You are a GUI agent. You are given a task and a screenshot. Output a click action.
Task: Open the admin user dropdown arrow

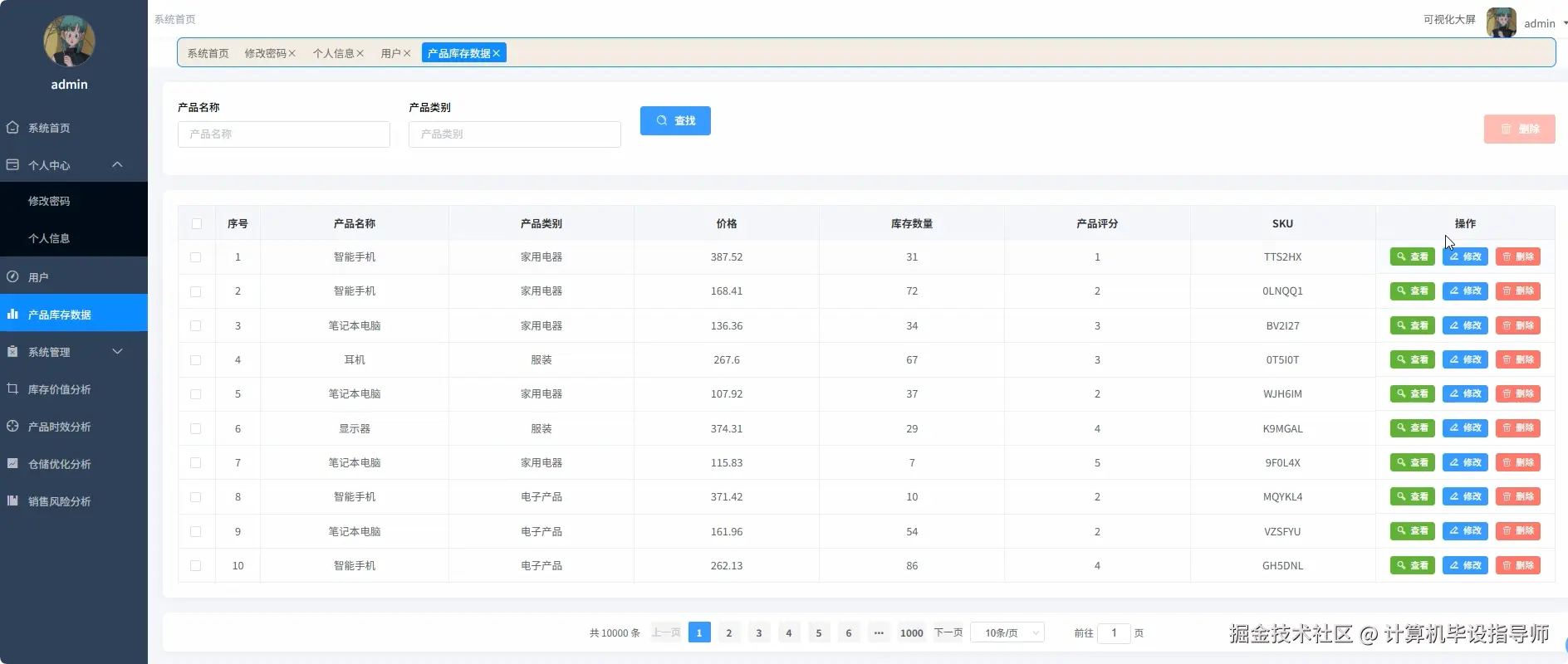tap(1565, 23)
